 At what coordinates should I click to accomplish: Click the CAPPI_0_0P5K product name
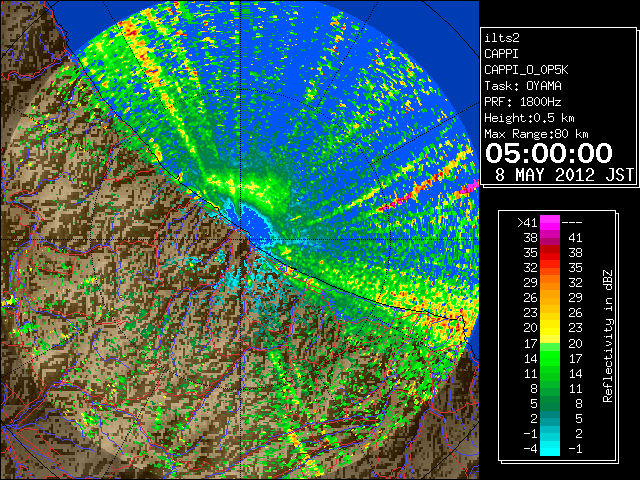(x=526, y=70)
